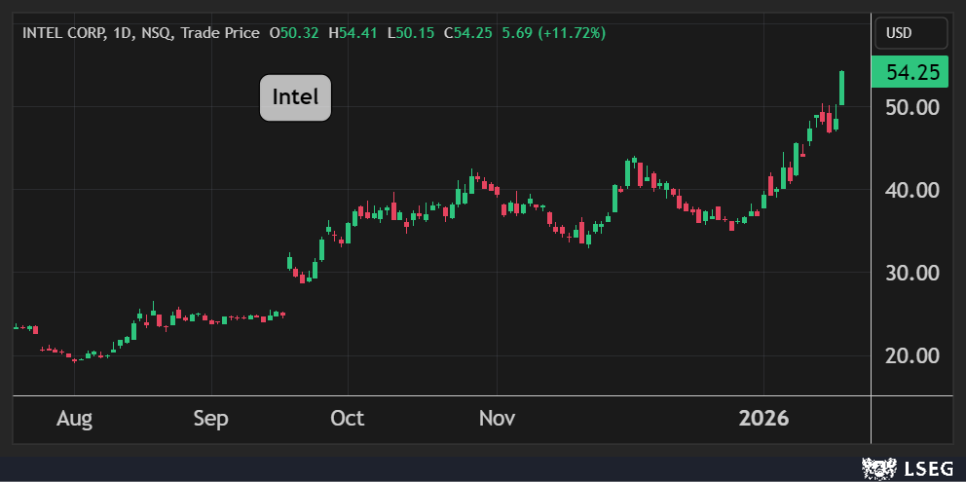
Task: Click the Oct label on time axis
Action: (347, 419)
